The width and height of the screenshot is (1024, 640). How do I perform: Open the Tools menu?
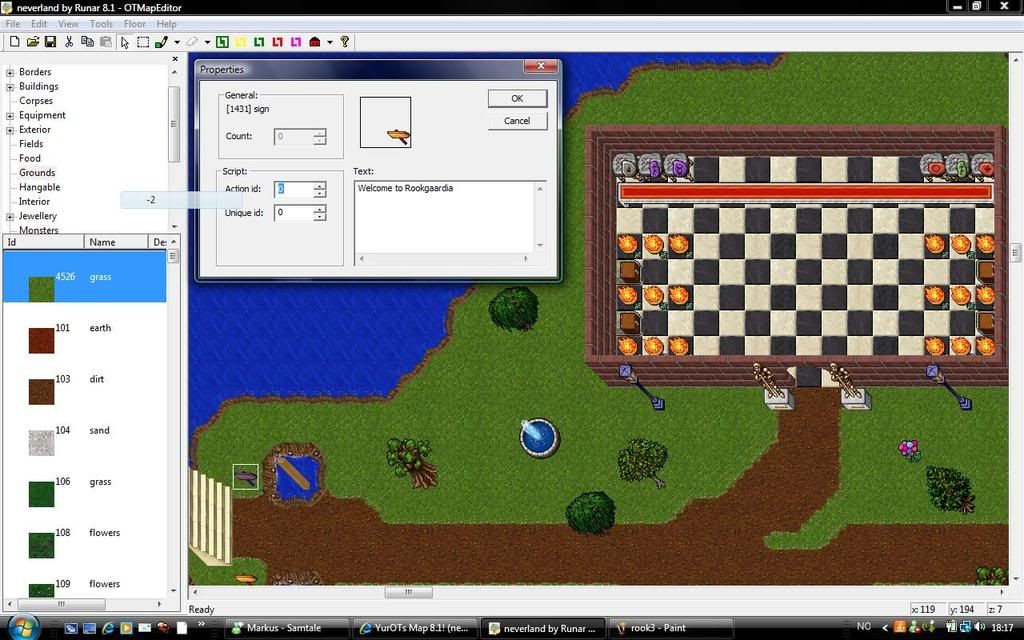(x=101, y=24)
